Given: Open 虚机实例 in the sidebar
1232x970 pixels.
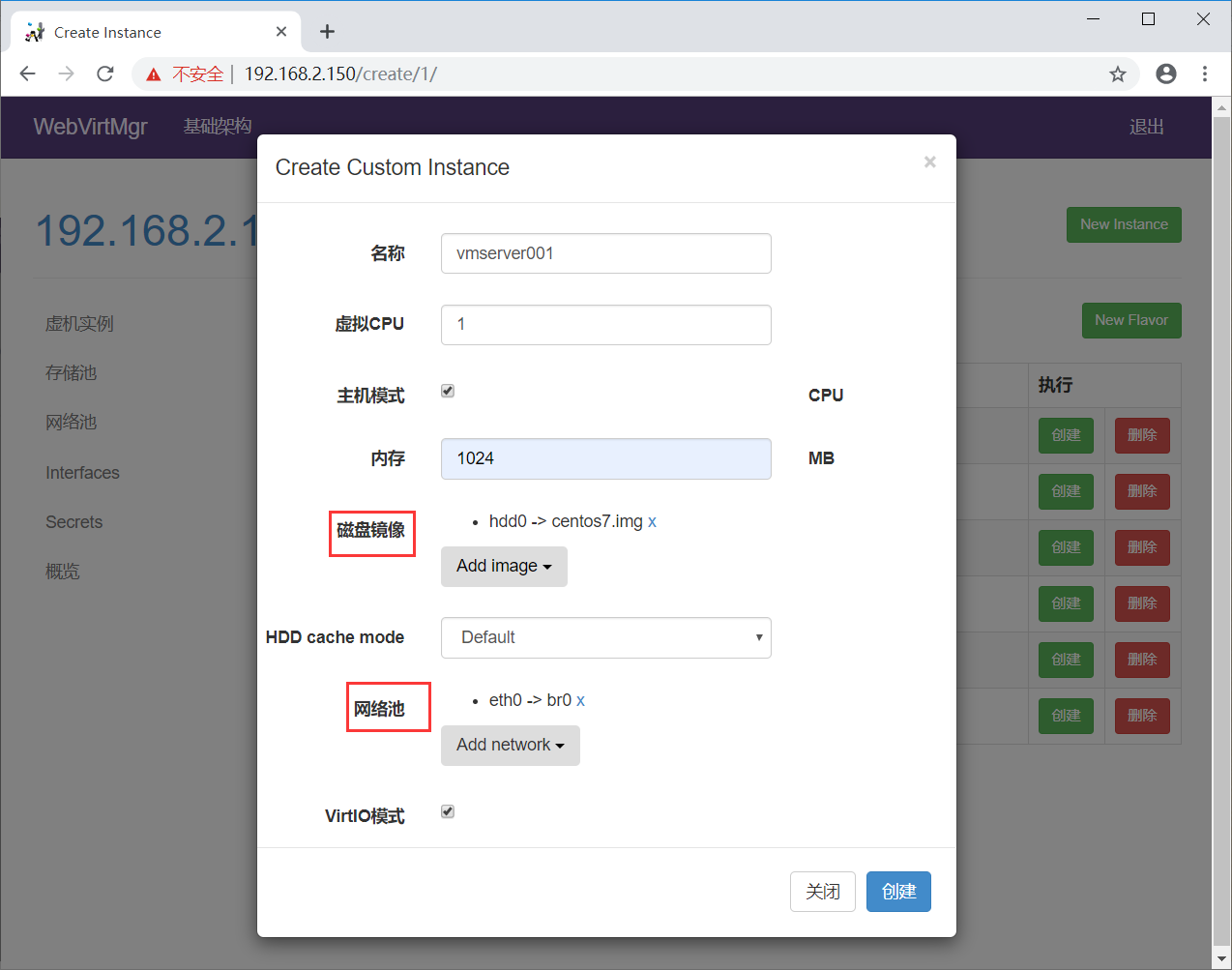Looking at the screenshot, I should (x=79, y=324).
